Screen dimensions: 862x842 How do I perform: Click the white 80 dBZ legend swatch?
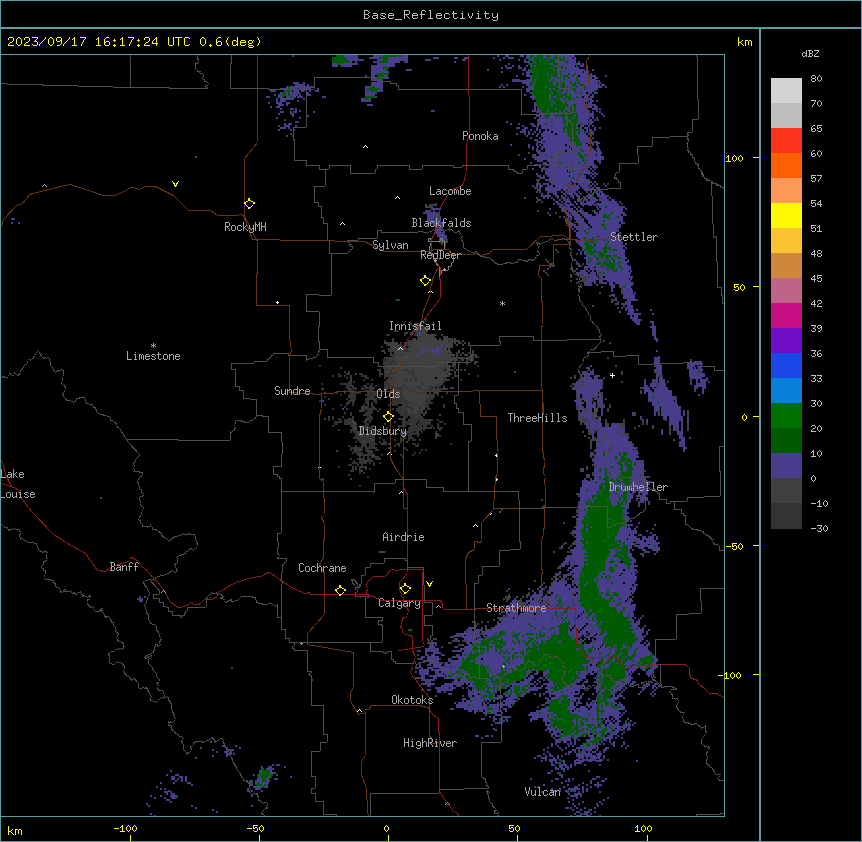pos(786,91)
